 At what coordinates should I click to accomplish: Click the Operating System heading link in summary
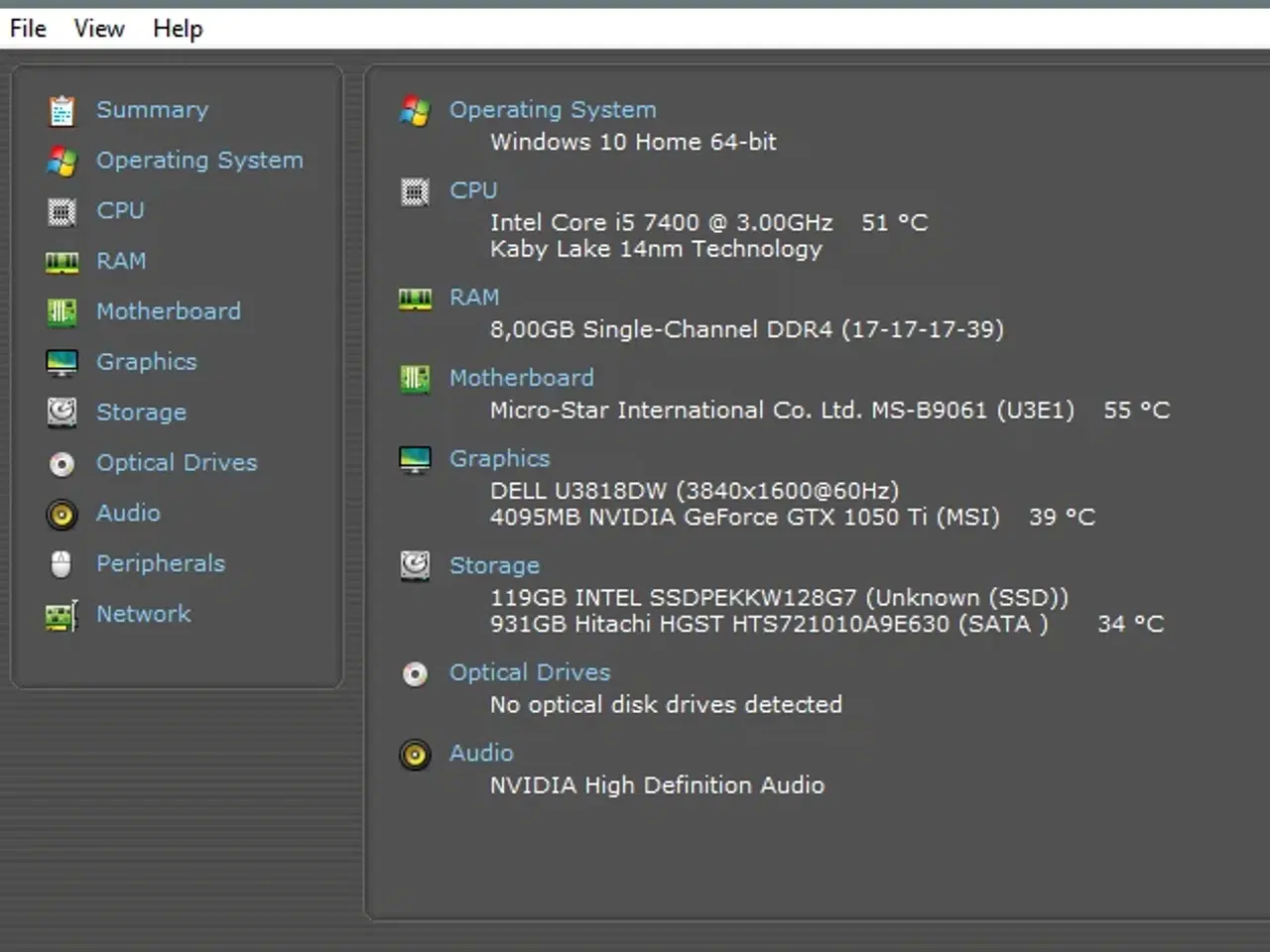pyautogui.click(x=553, y=110)
